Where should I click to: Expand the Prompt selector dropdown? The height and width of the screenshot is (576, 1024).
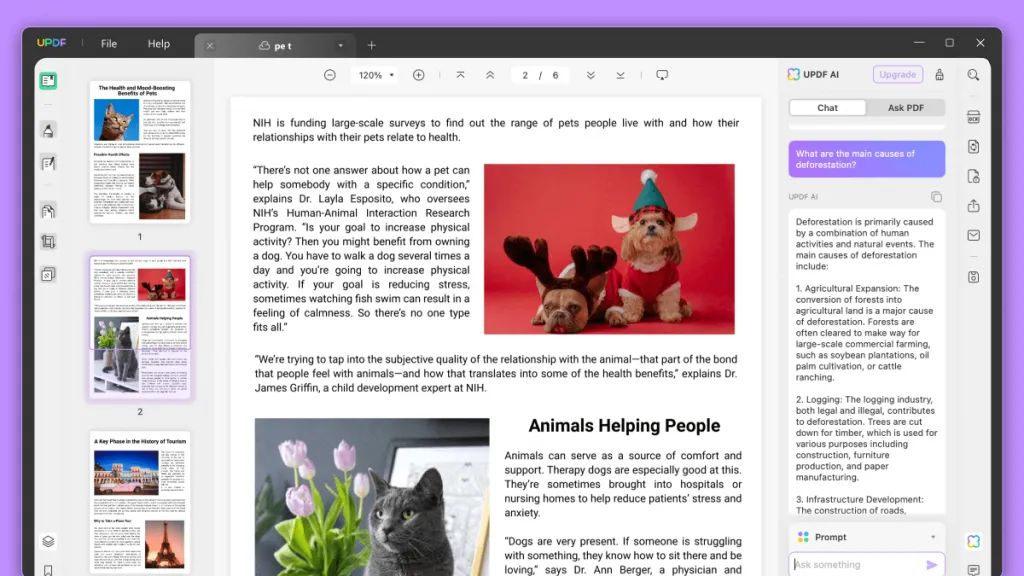[933, 537]
